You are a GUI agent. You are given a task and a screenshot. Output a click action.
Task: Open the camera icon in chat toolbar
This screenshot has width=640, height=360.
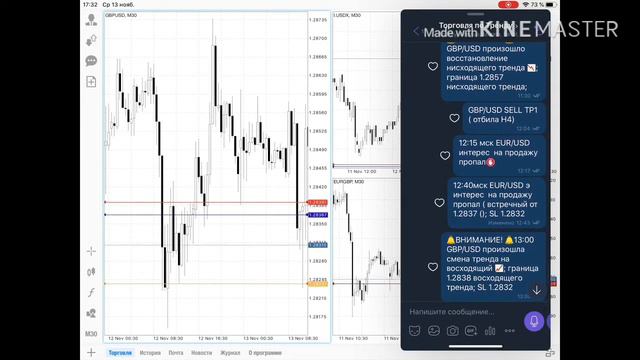452,331
